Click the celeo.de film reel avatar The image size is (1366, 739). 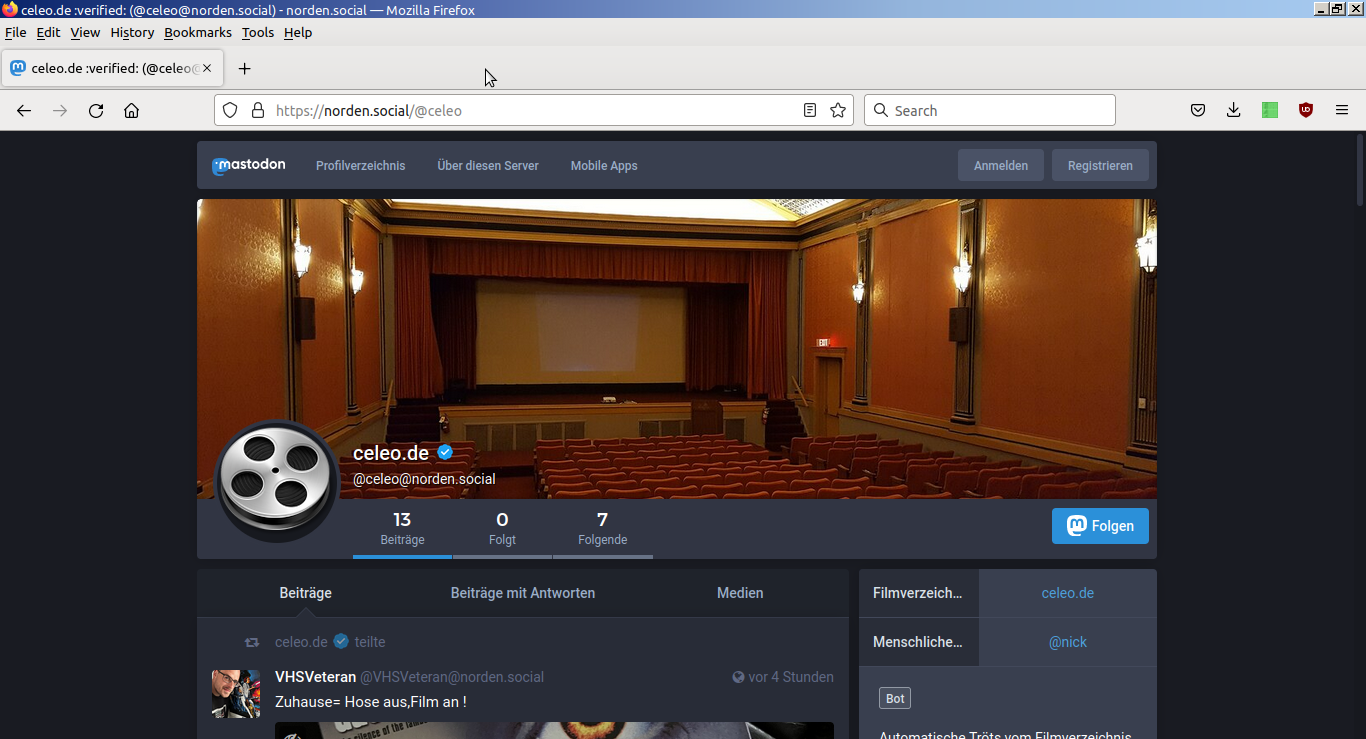[x=277, y=483]
